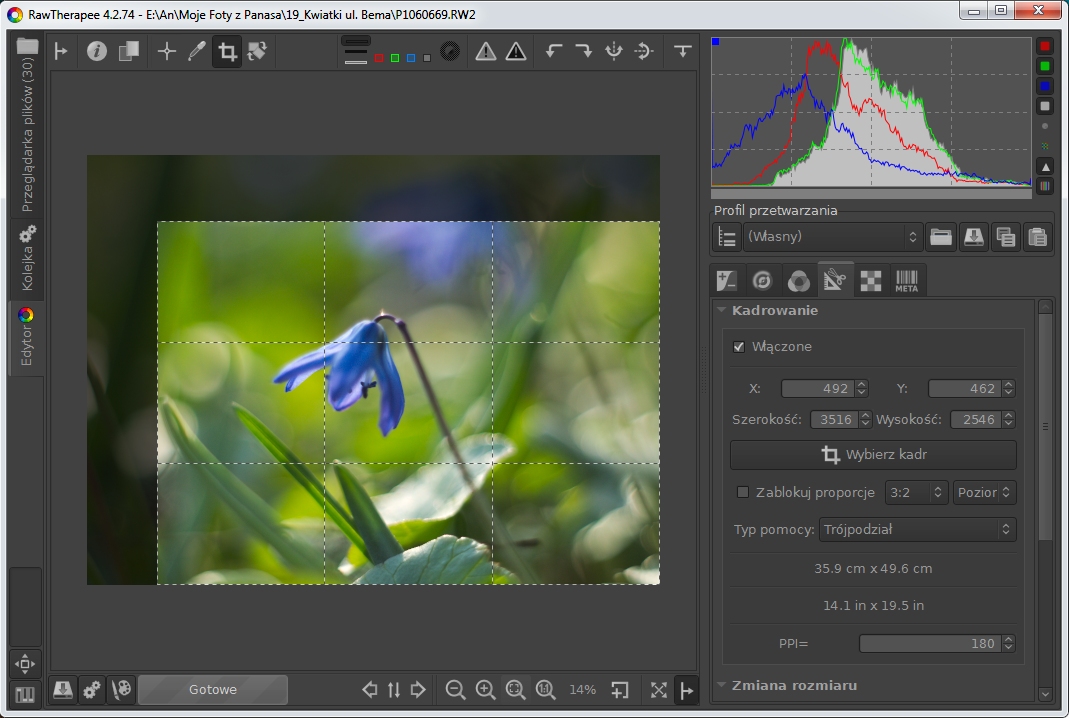Viewport: 1069px width, 718px height.
Task: Show image info overlay icon
Action: 97,51
